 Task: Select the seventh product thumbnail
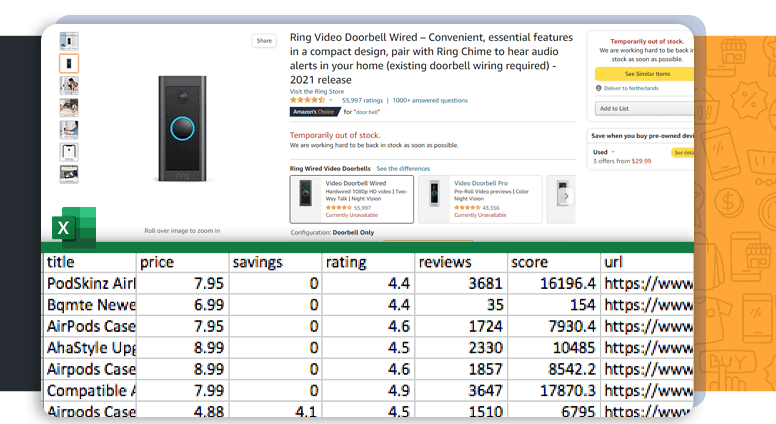tap(69, 174)
